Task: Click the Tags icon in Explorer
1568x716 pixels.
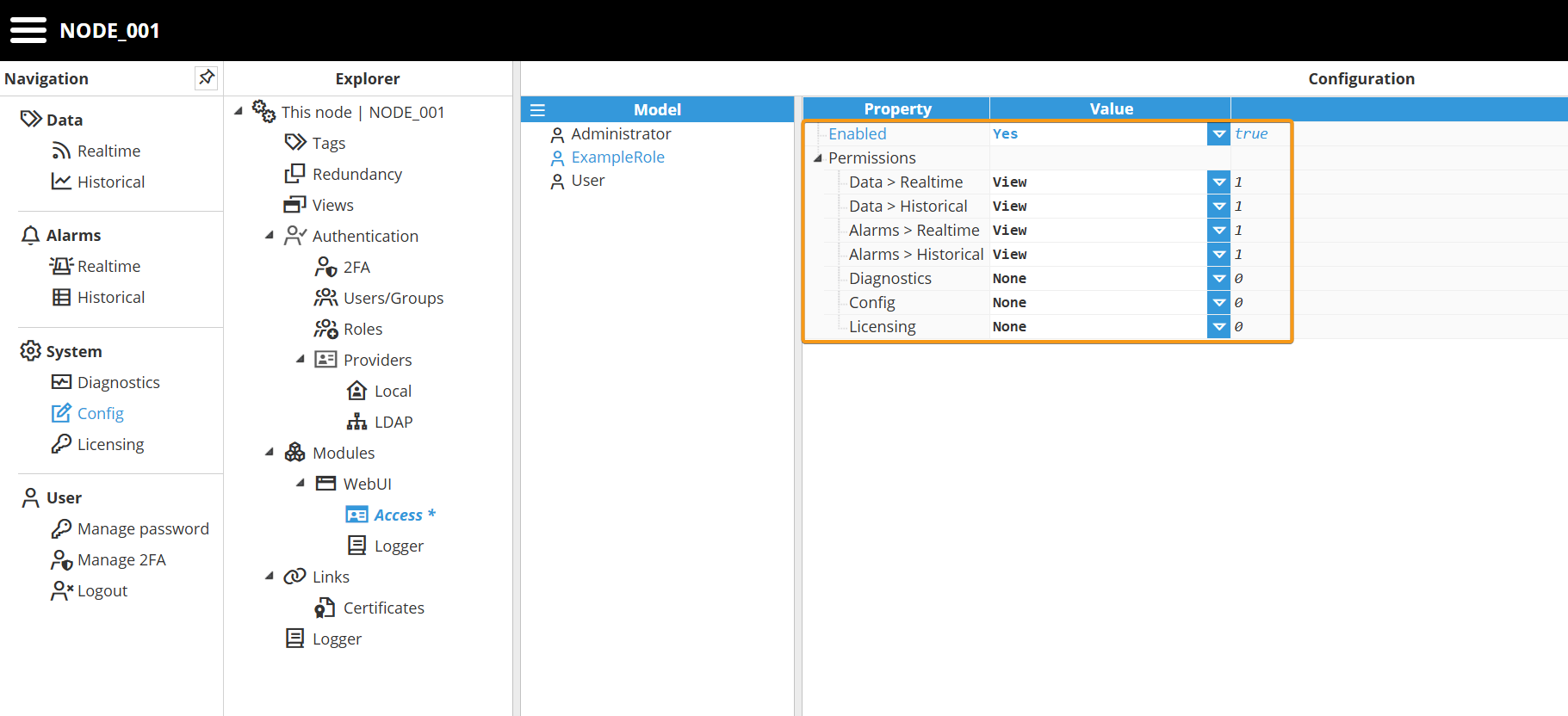Action: 295,143
